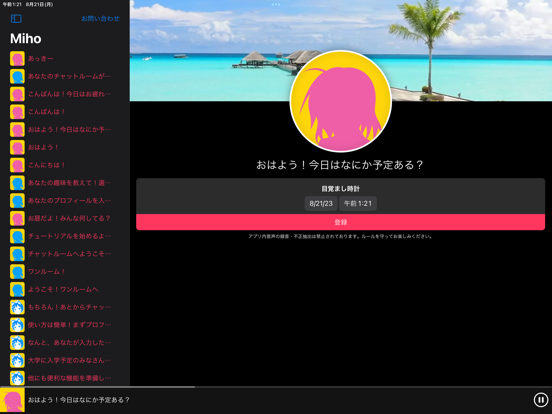Click now-playing text in bottom bar

(x=79, y=400)
